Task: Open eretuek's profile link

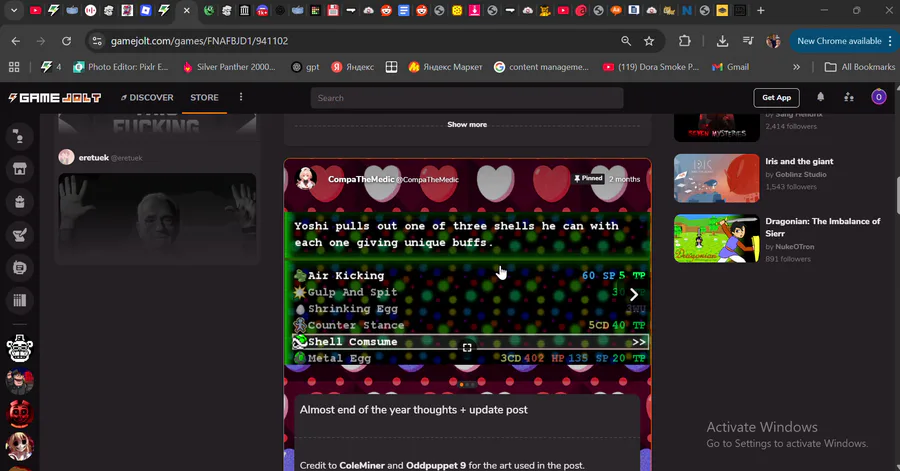Action: click(x=94, y=157)
